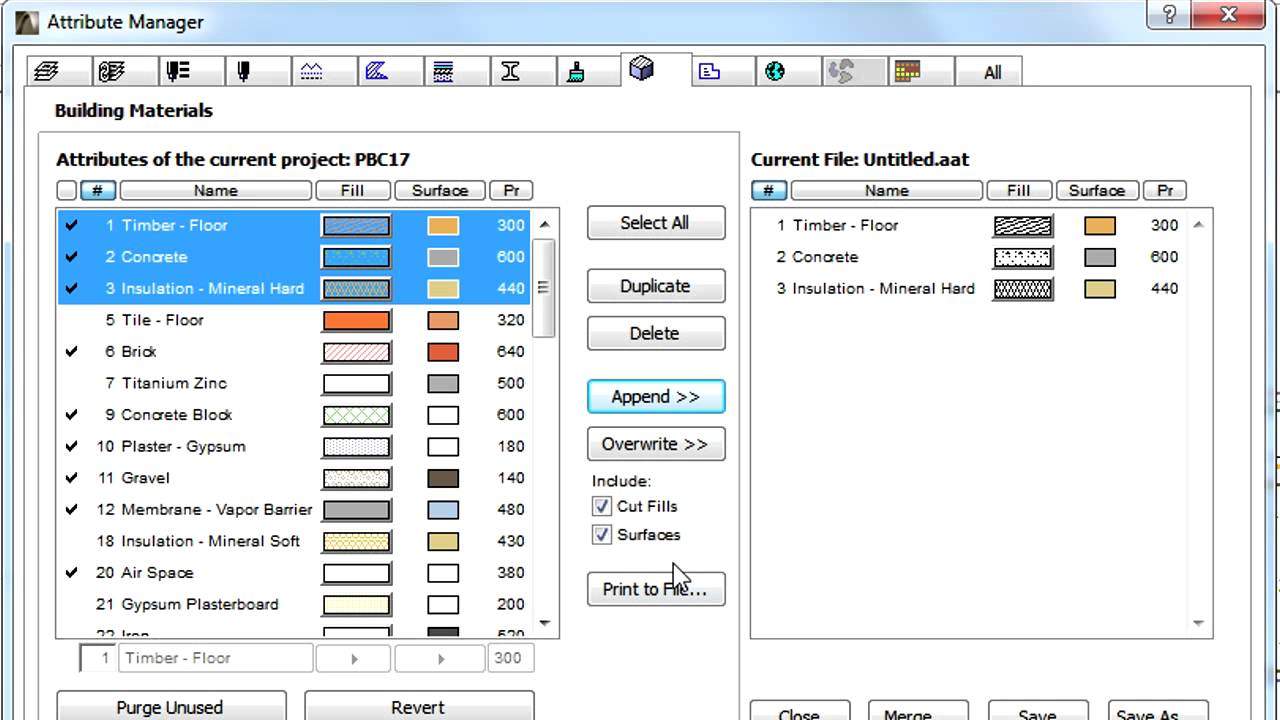
Task: Click the Delete button
Action: pos(655,333)
